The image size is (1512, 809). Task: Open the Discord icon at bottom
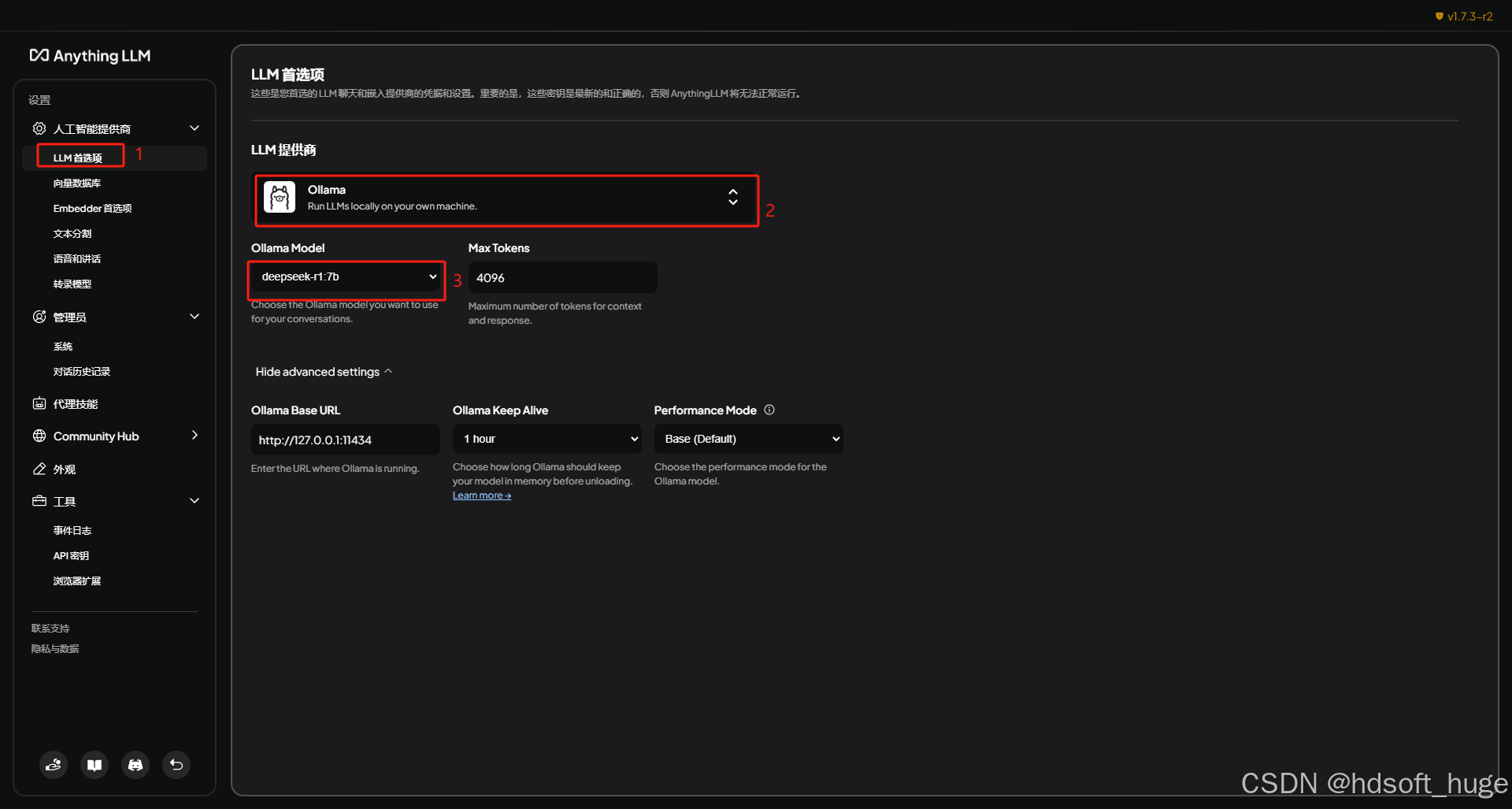135,764
